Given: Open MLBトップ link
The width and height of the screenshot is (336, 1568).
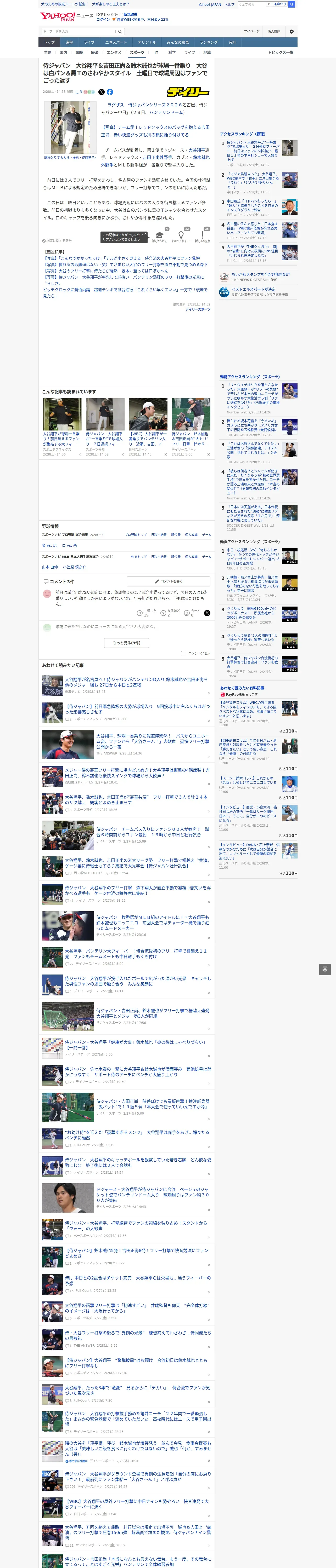Looking at the screenshot, I should (138, 556).
